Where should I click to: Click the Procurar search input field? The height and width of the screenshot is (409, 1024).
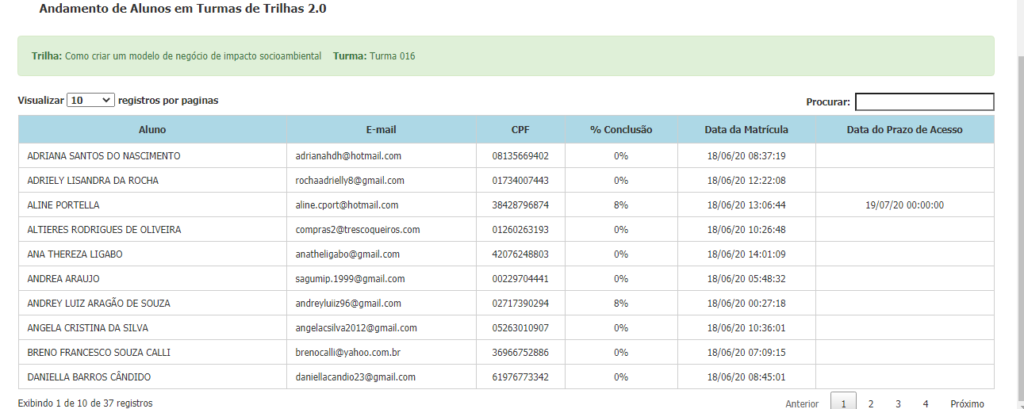924,101
